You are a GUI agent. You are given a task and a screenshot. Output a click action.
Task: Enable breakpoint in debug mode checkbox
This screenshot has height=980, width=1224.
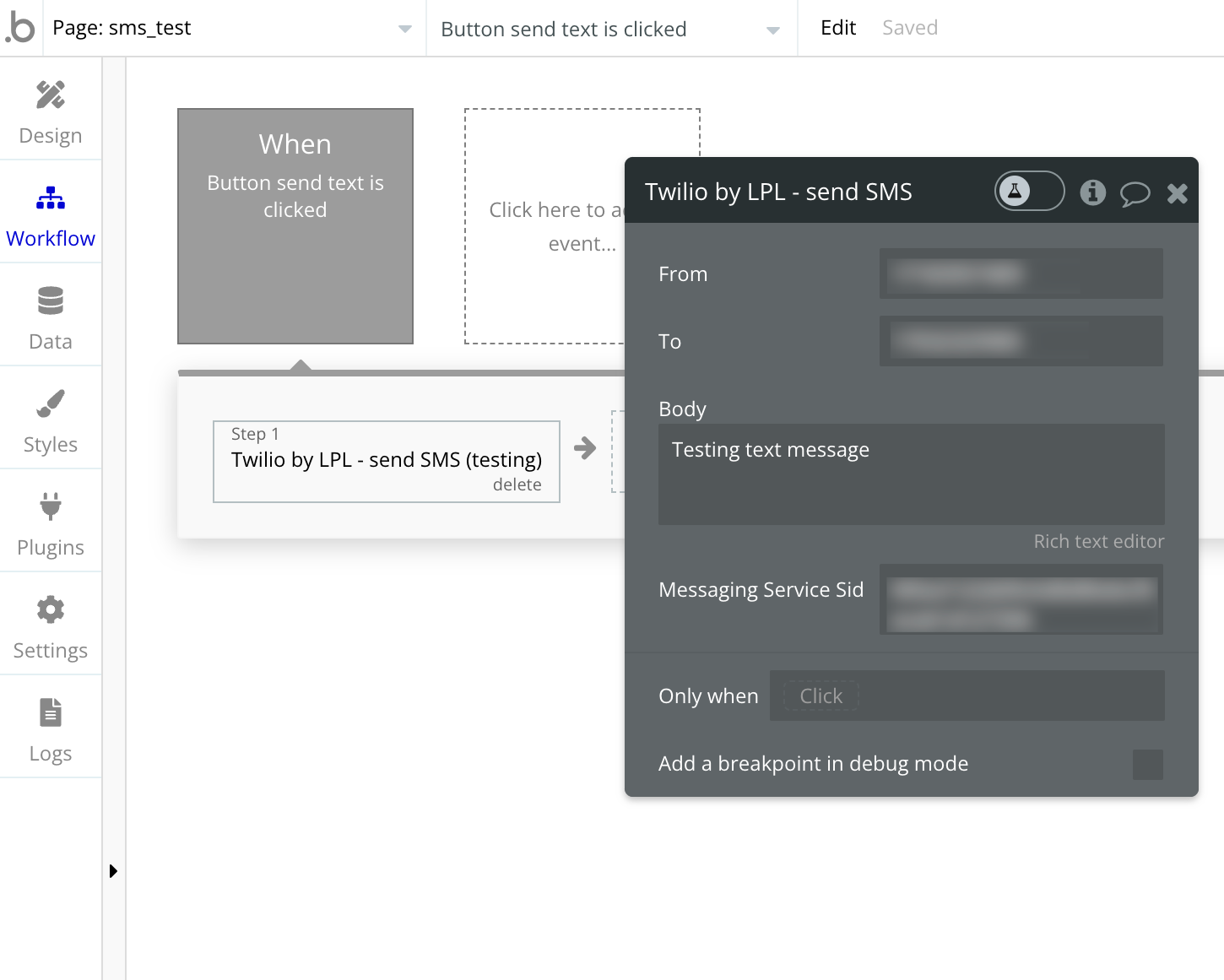tap(1147, 764)
